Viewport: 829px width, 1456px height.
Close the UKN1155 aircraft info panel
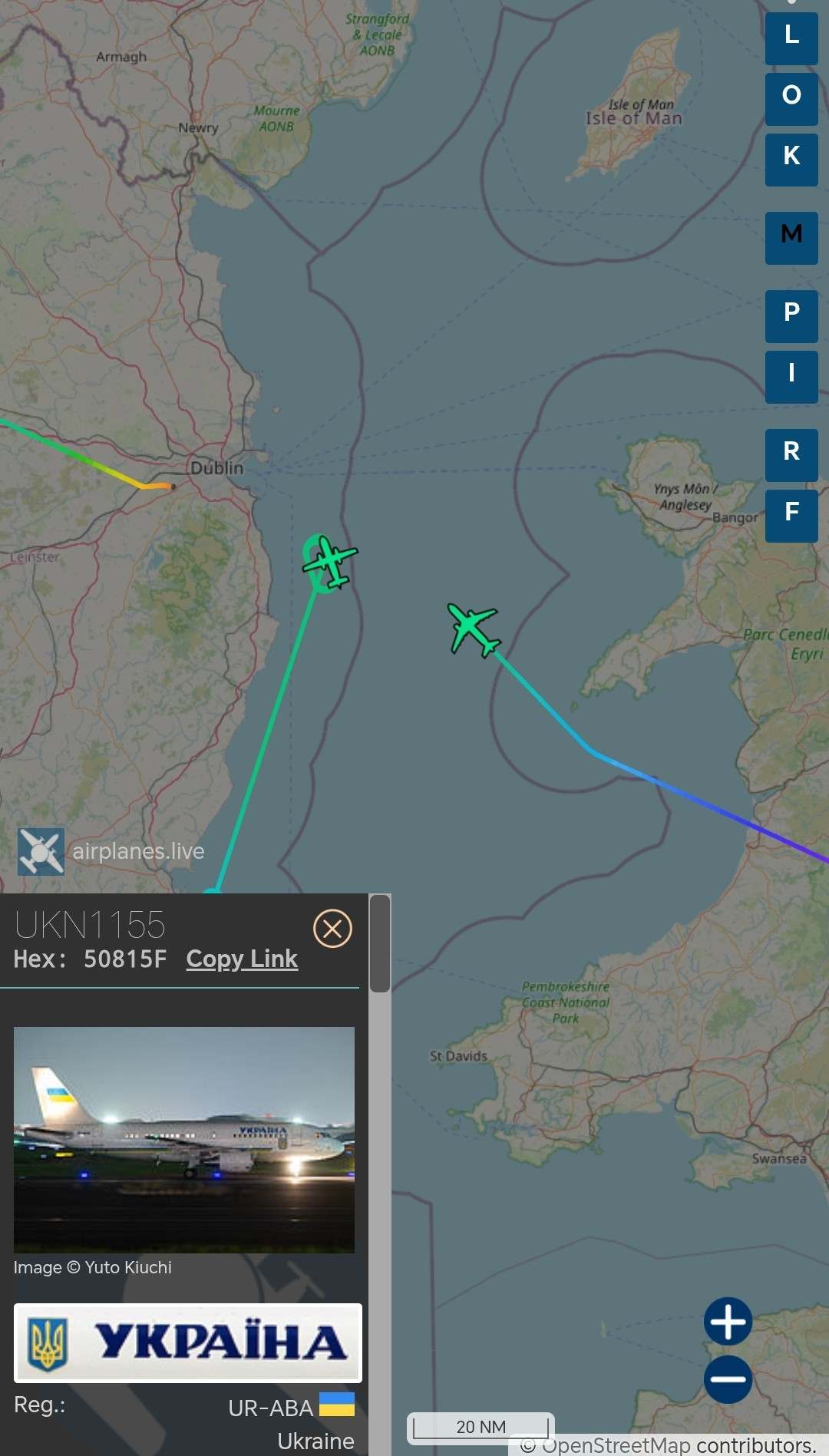tap(332, 929)
